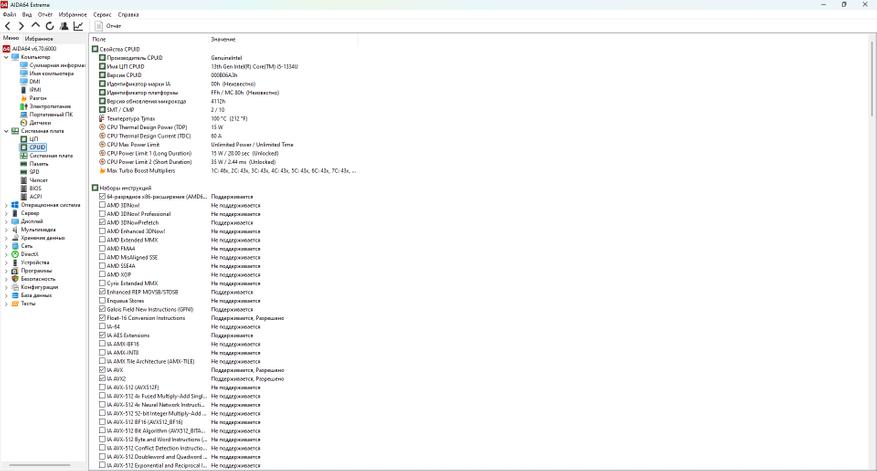
Task: Select the Безопасность shield icon
Action: [15, 279]
